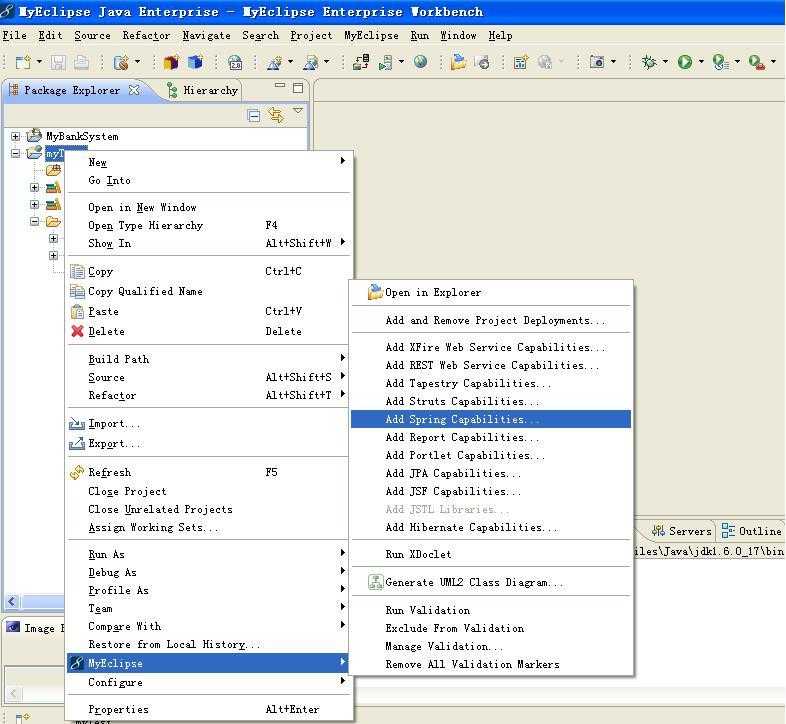Screen dimensions: 786x724
Task: Select Import... in the context menu
Action: (x=209, y=424)
